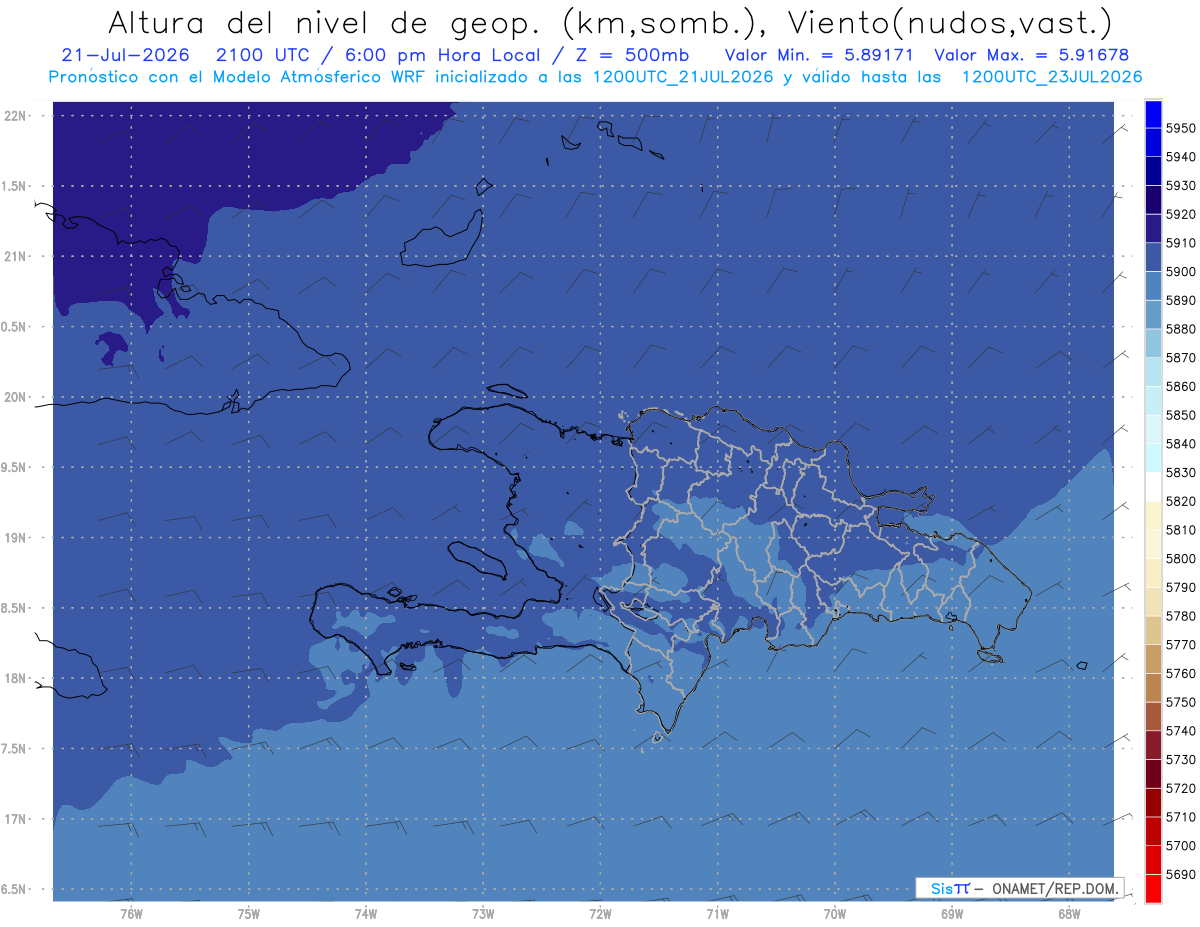Image resolution: width=1200 pixels, height=927 pixels.
Task: Pick the legend color band between 5700 and 5710
Action: coord(1153,831)
